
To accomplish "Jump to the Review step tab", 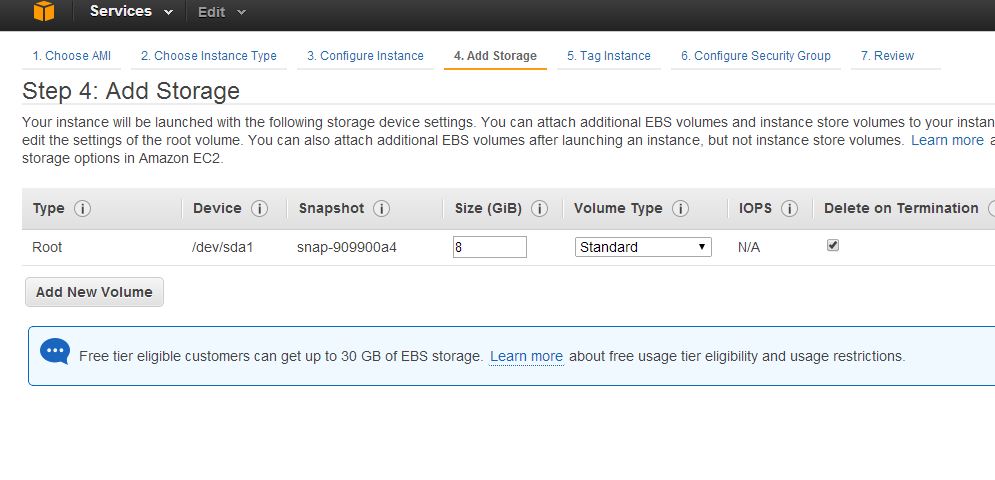I will [x=887, y=56].
